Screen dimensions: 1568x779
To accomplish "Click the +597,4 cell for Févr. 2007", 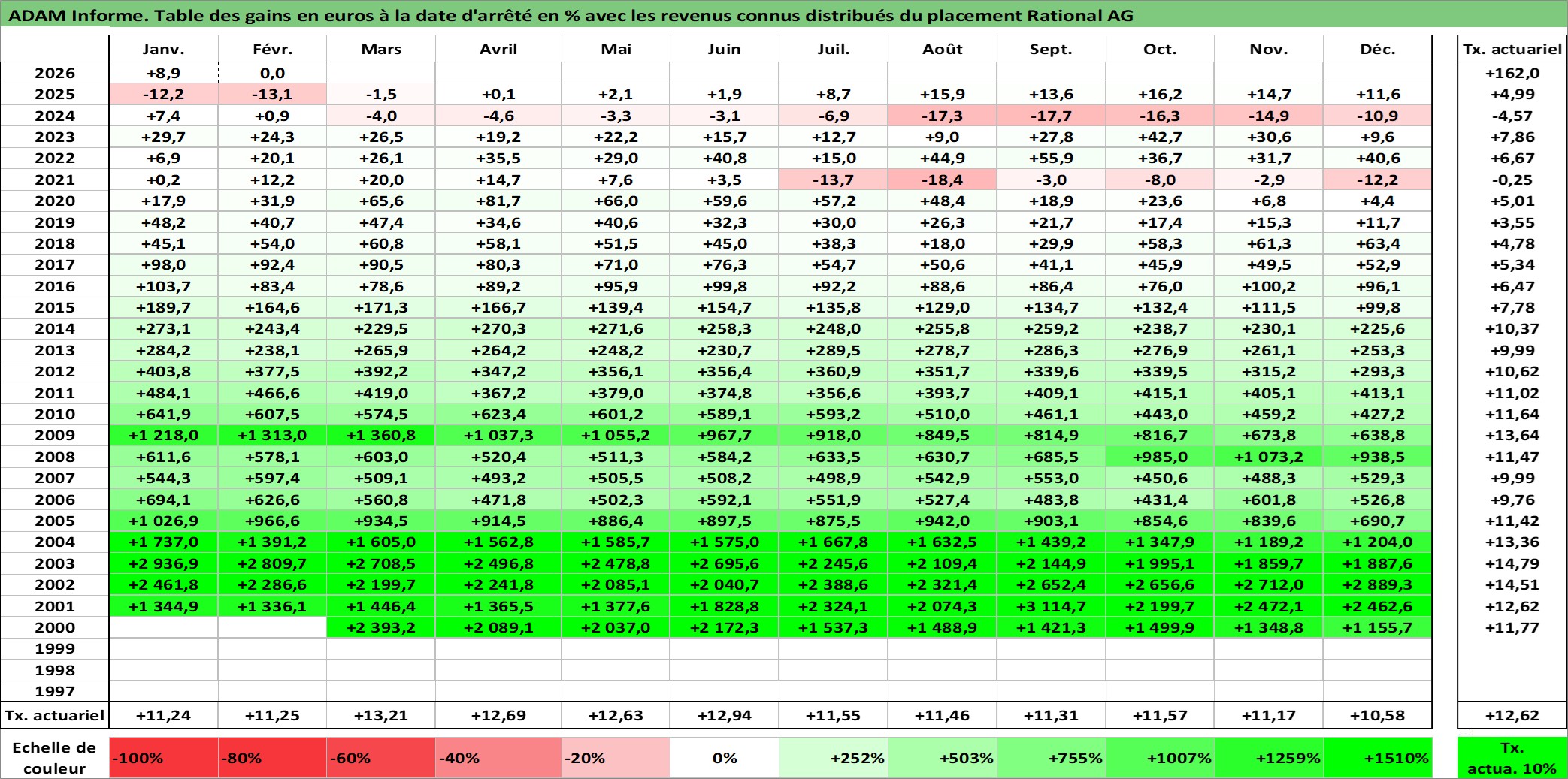I will [x=272, y=478].
